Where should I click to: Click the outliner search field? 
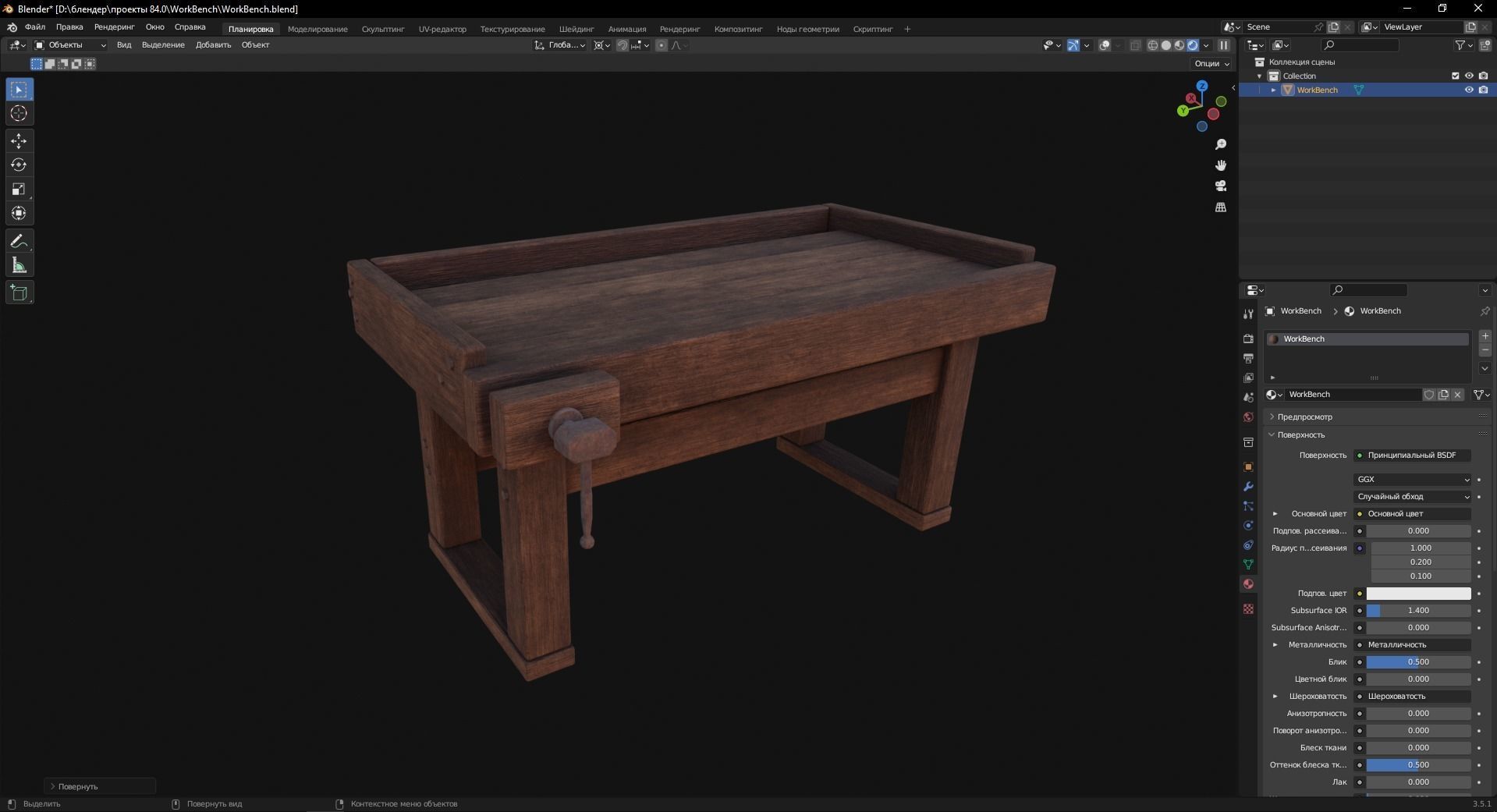(x=1359, y=45)
